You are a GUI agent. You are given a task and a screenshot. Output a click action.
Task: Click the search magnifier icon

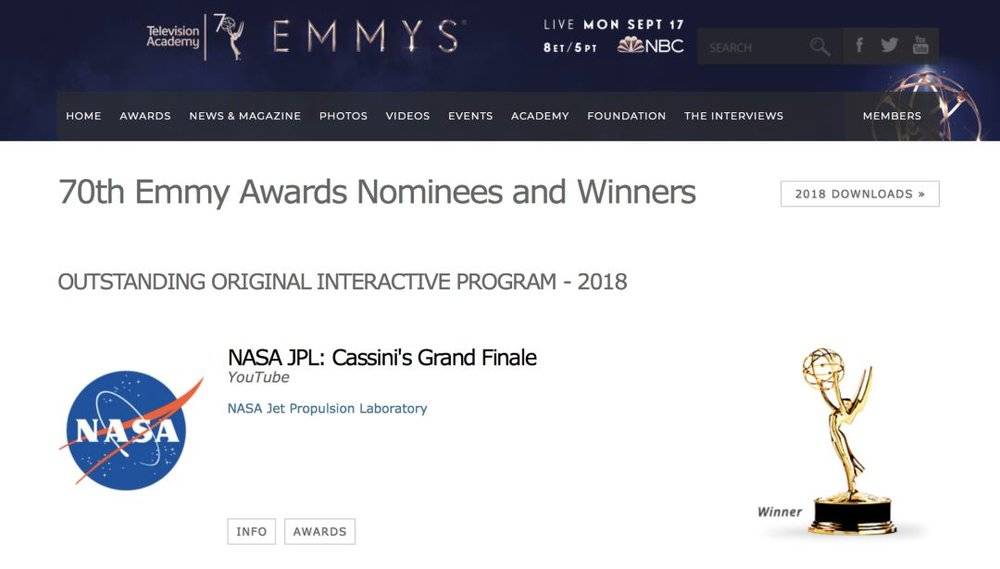pyautogui.click(x=820, y=47)
